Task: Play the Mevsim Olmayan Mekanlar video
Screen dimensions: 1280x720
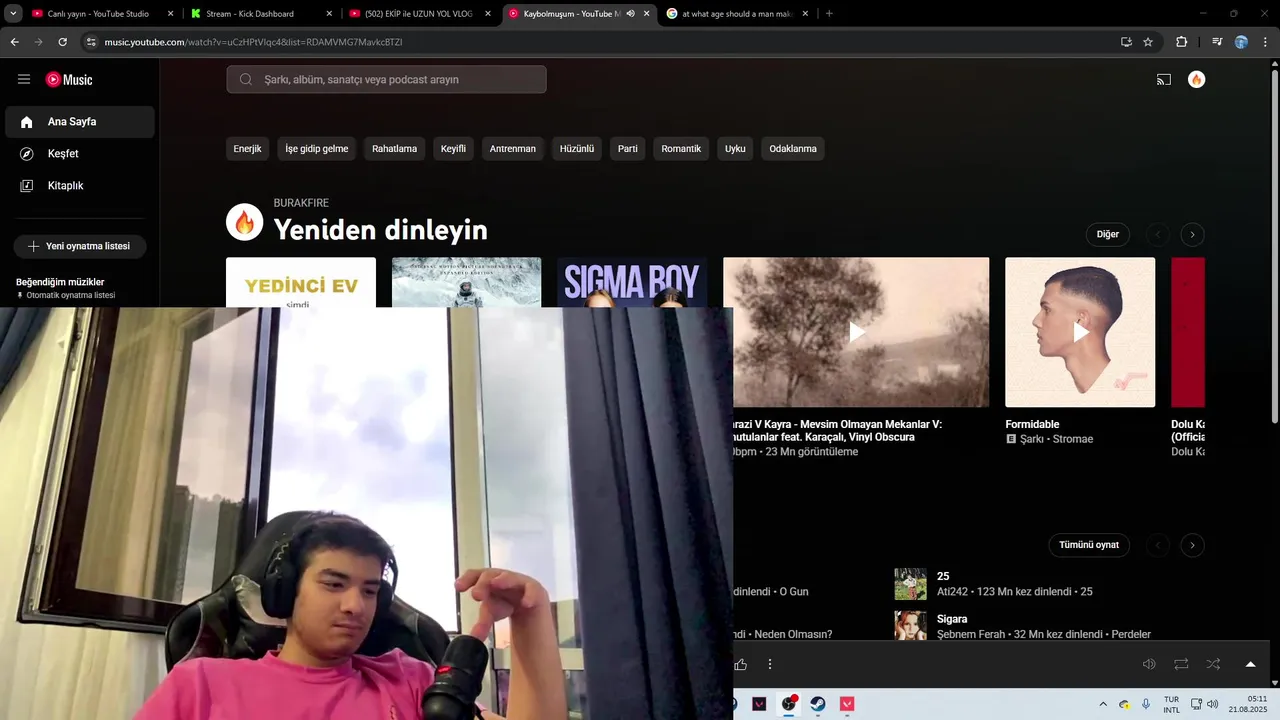Action: click(856, 332)
